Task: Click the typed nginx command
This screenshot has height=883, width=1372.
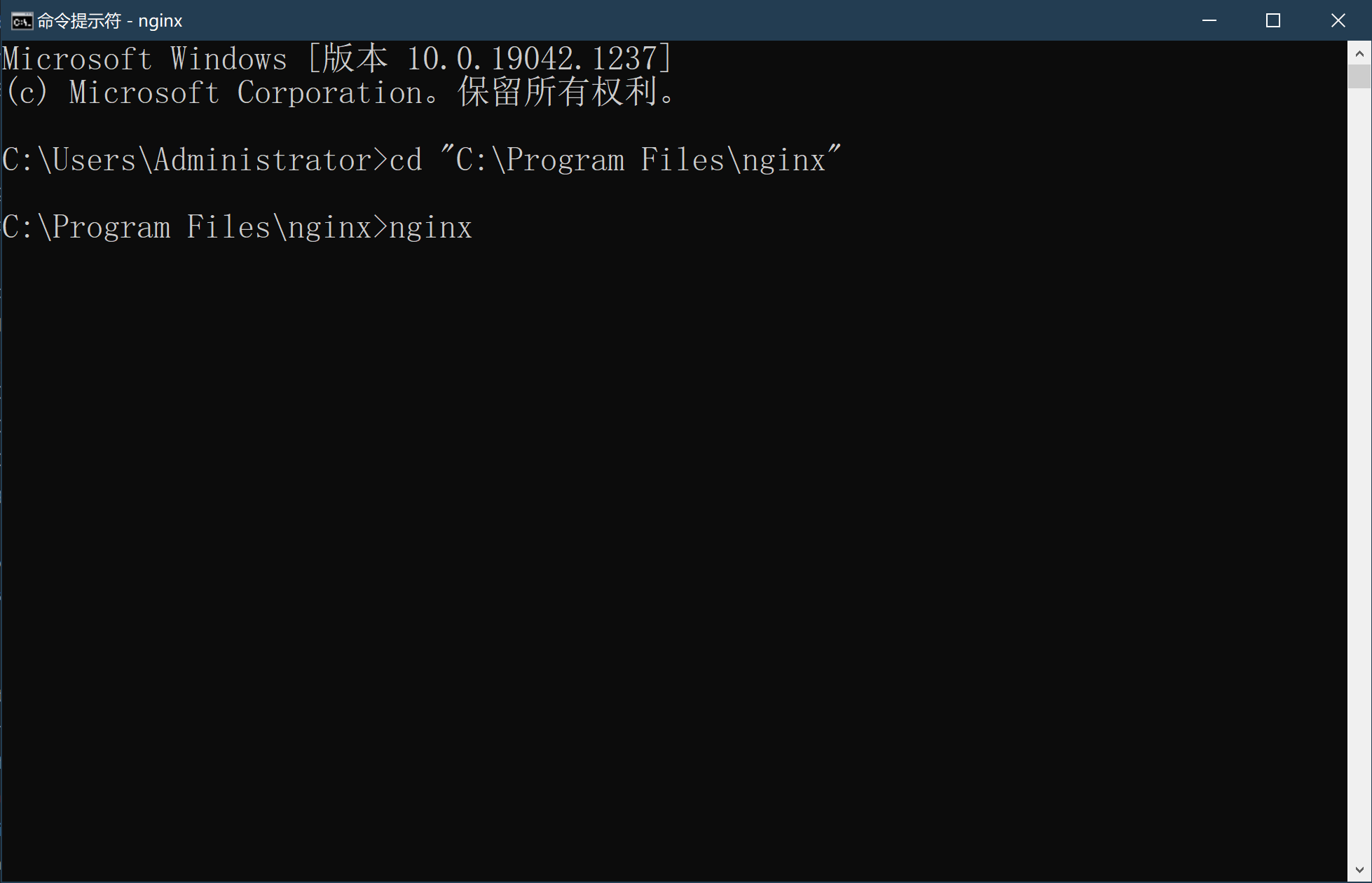Action: point(431,228)
